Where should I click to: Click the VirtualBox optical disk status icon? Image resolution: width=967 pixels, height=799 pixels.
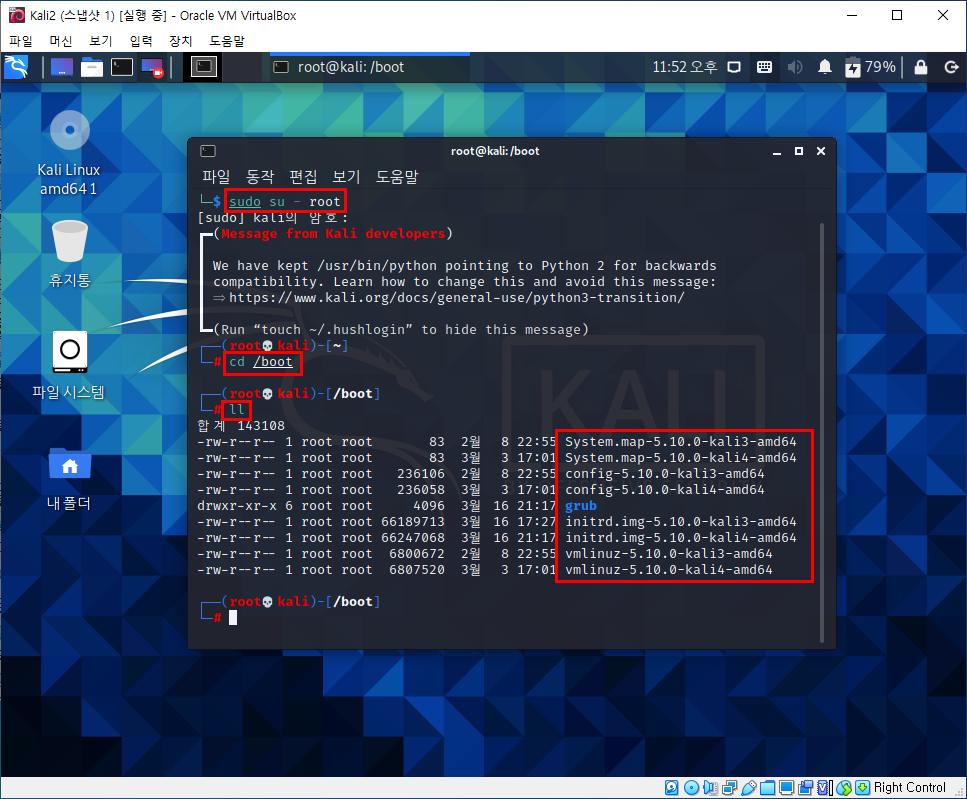click(x=691, y=787)
